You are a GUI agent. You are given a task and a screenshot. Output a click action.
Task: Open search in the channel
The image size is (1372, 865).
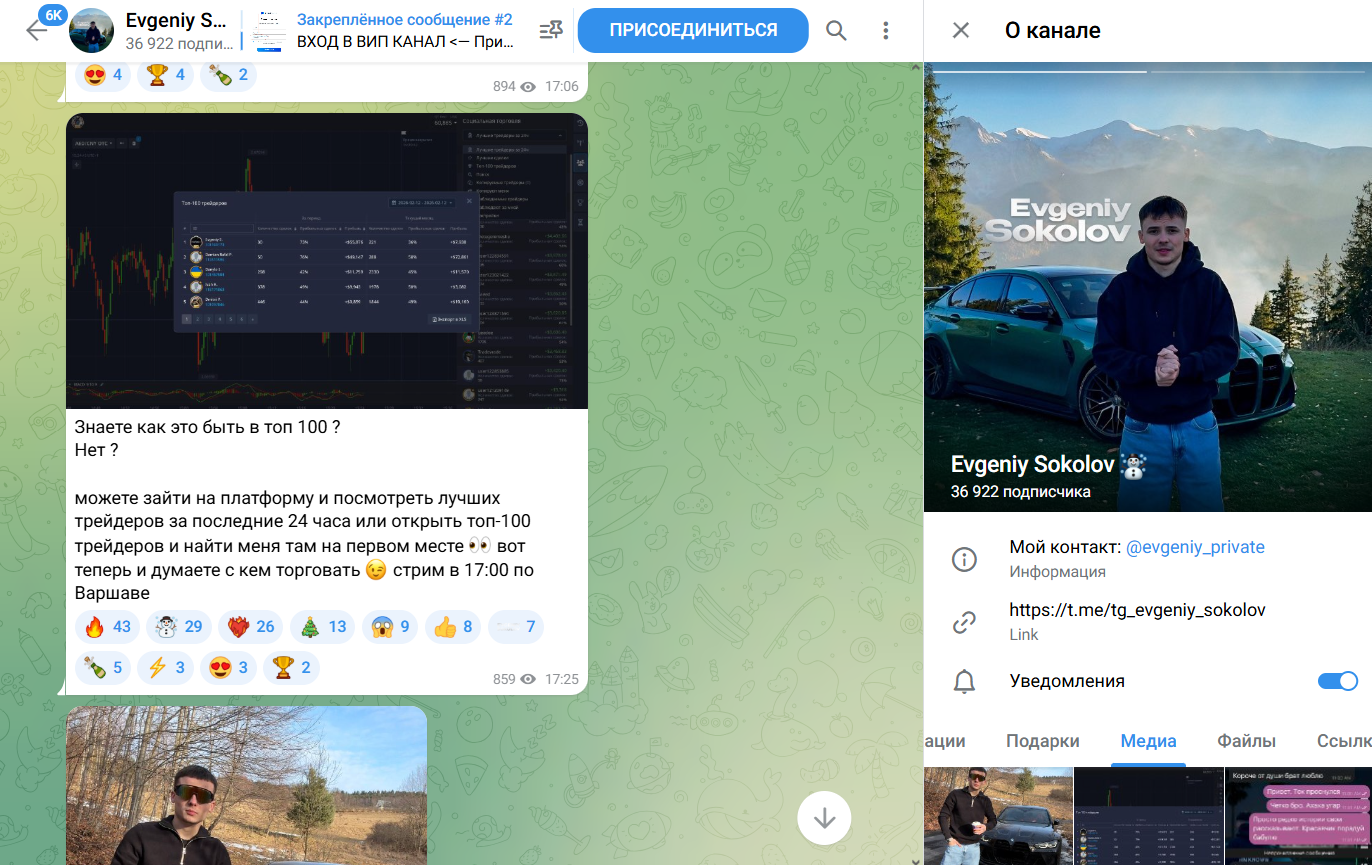(x=836, y=30)
